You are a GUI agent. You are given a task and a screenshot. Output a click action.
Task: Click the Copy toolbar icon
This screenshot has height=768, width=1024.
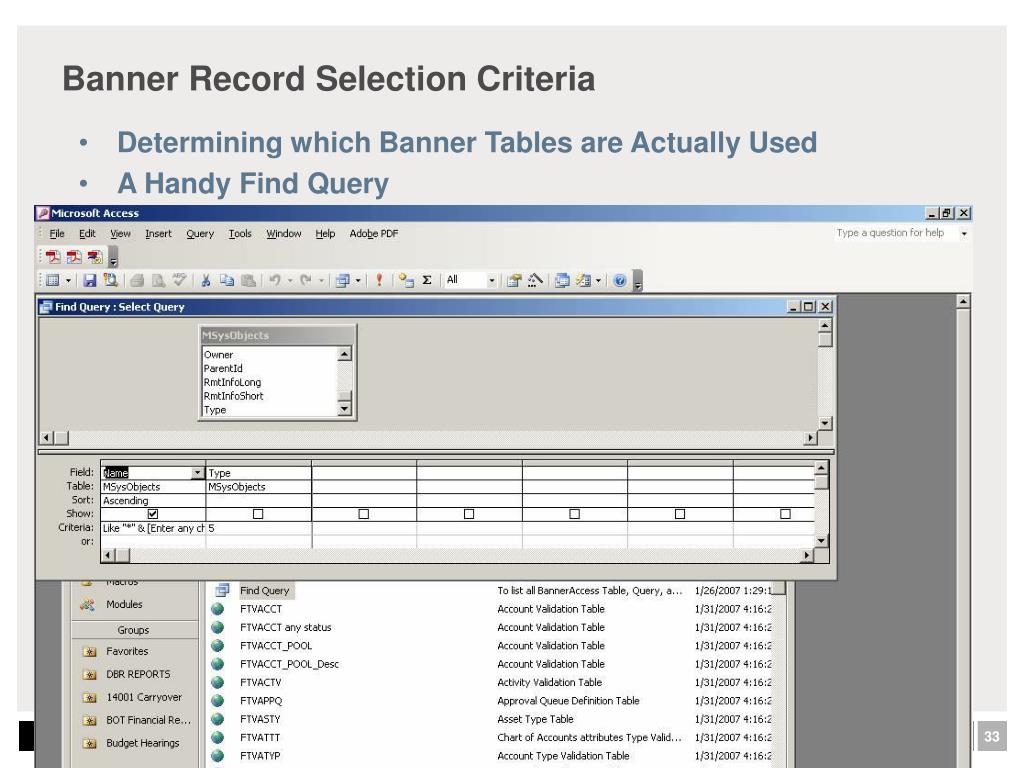click(x=227, y=280)
